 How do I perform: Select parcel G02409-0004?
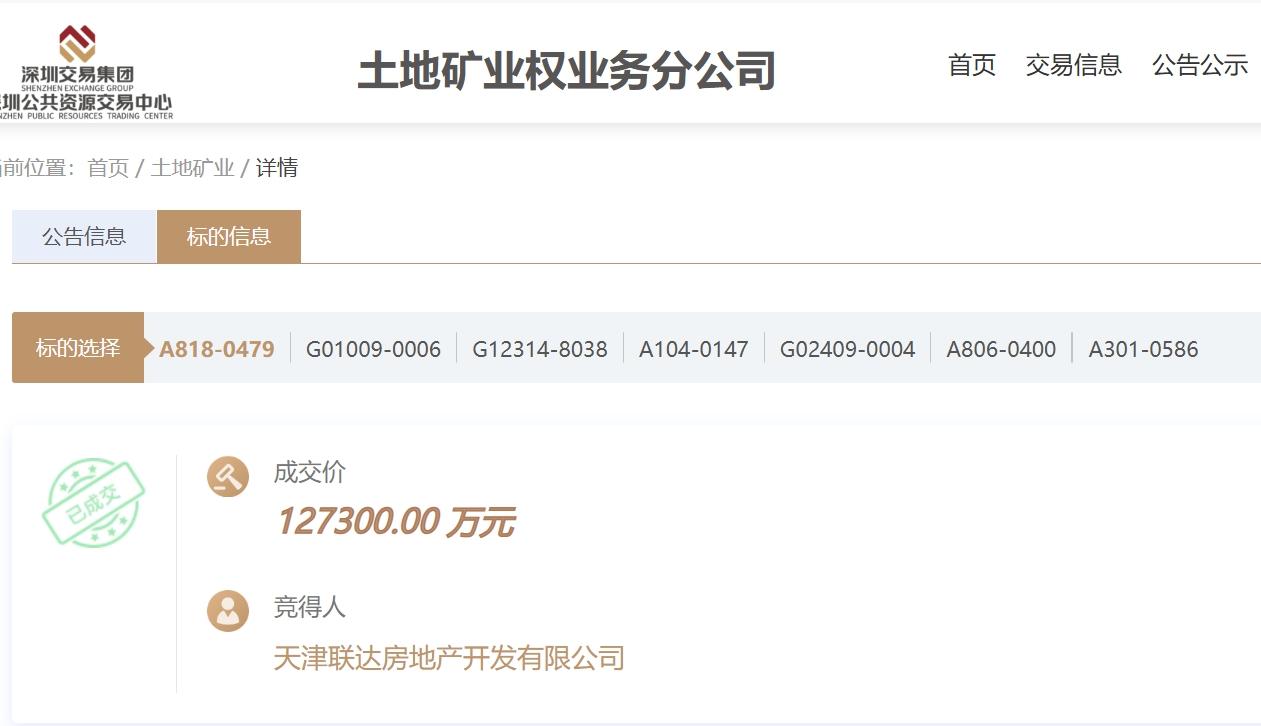pos(848,349)
